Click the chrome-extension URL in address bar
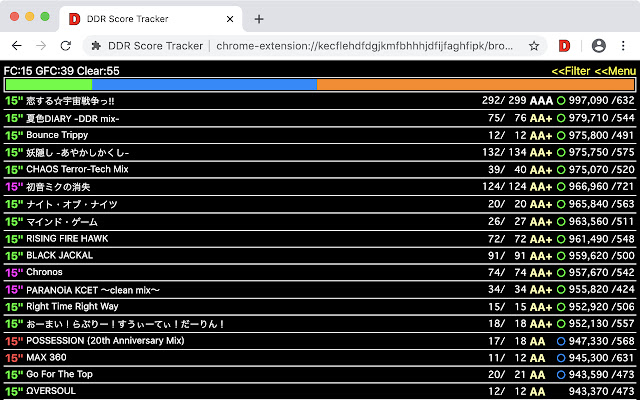640x400 pixels. tap(364, 46)
